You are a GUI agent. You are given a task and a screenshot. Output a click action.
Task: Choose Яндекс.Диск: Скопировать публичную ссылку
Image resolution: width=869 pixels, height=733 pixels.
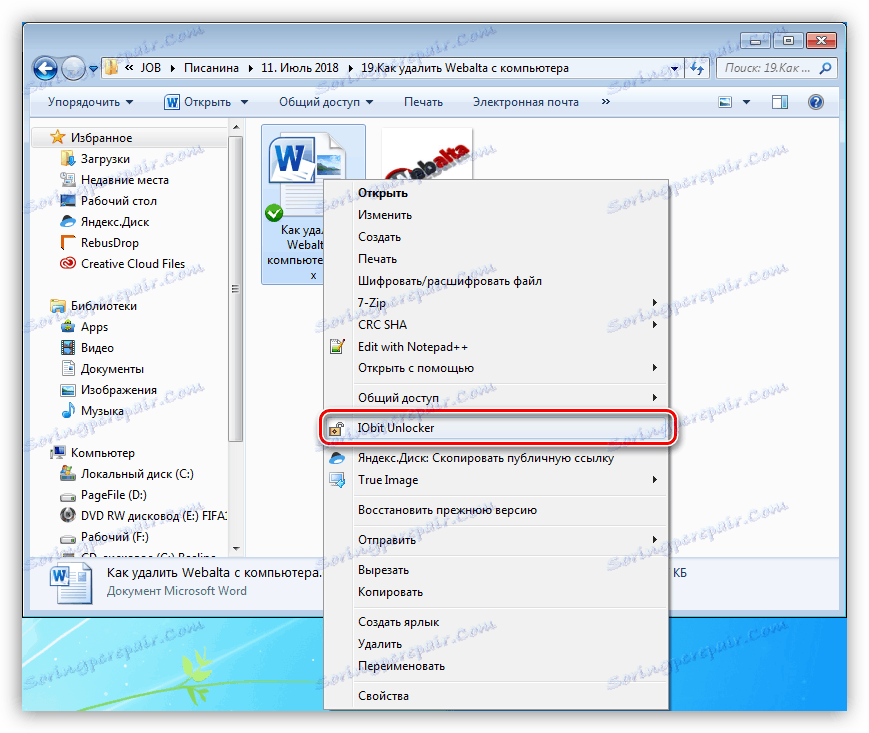pos(497,458)
